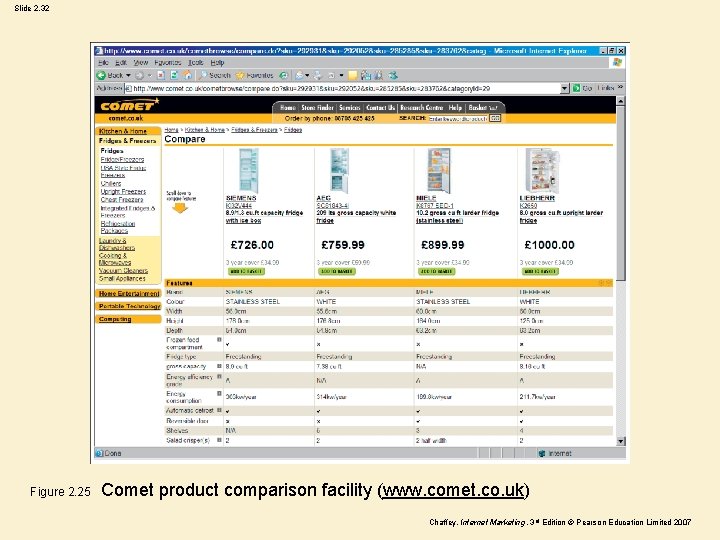Click the info icon beside Energy efficiency grade

[x=219, y=377]
